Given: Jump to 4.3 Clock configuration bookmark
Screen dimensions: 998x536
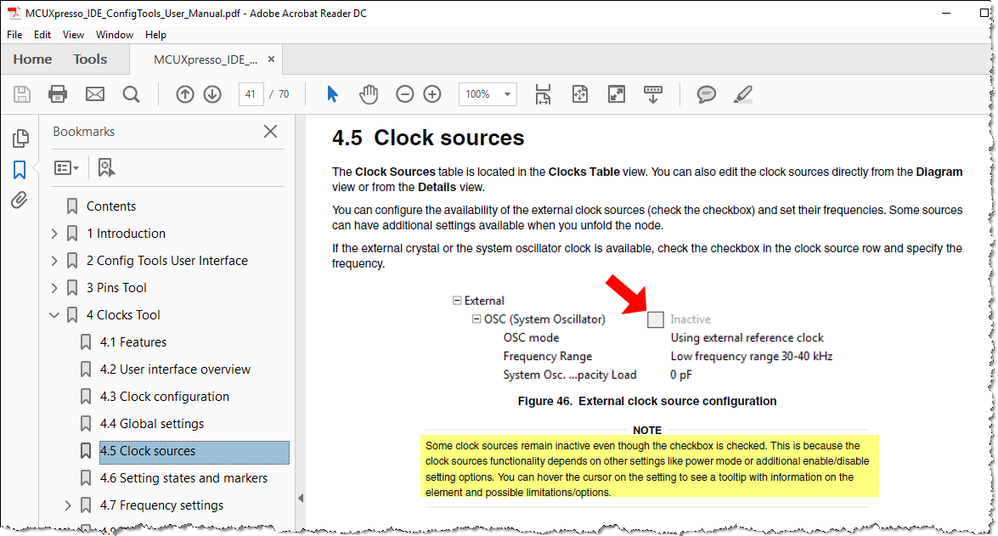Looking at the screenshot, I should pyautogui.click(x=164, y=397).
